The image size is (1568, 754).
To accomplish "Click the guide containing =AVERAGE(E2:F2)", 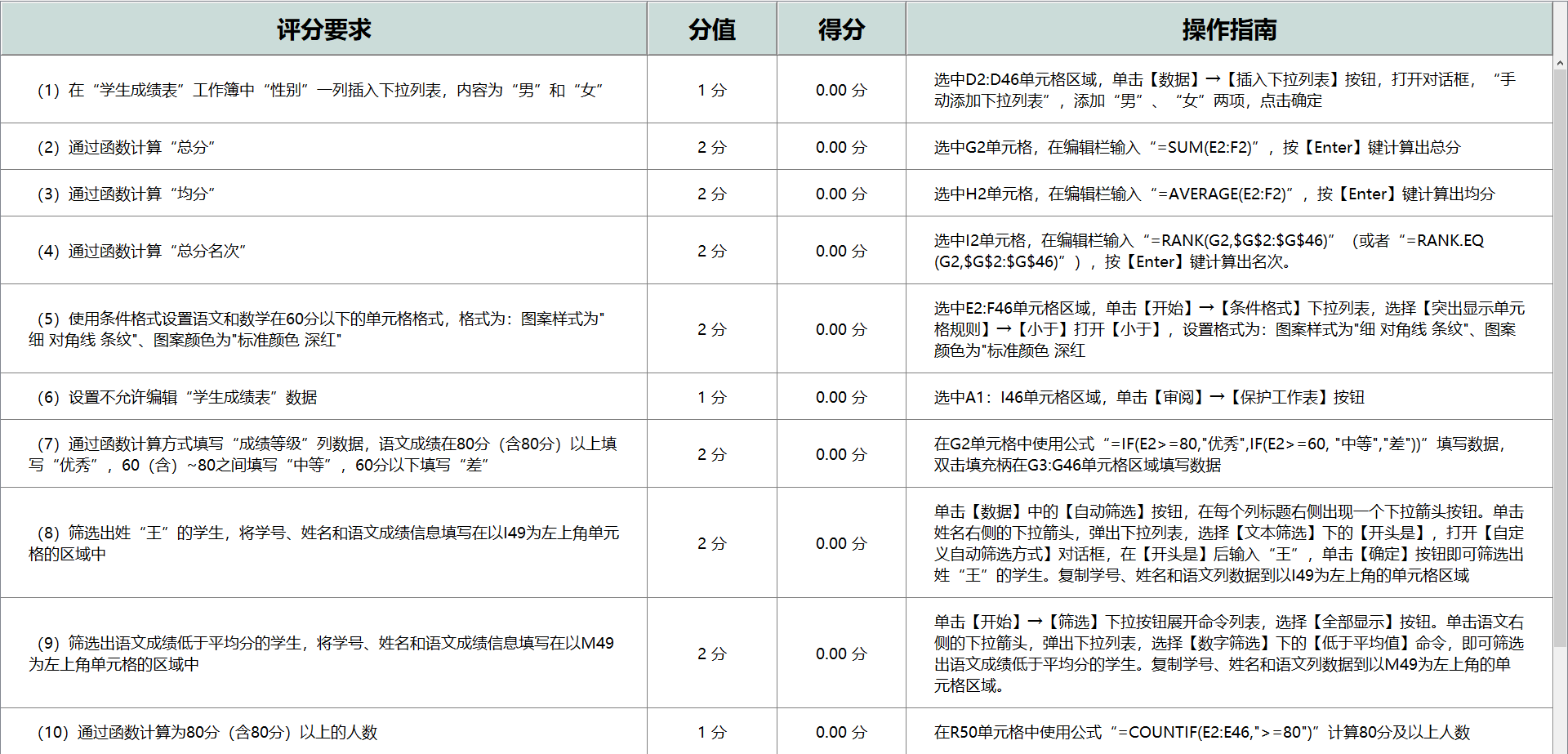I will [x=1214, y=194].
